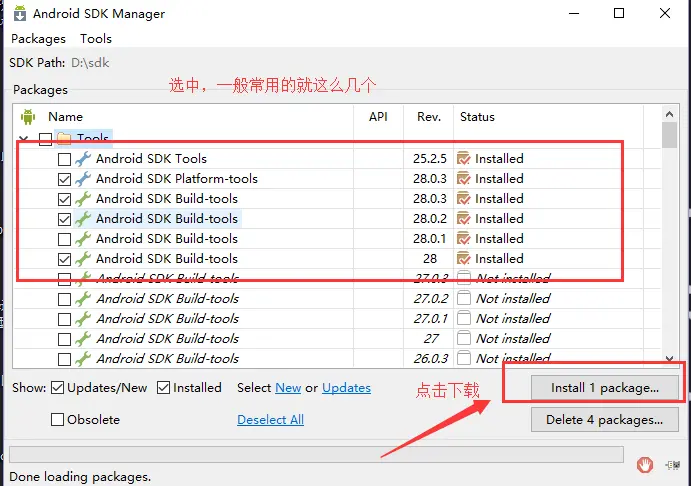The height and width of the screenshot is (486, 691).
Task: Select the Android SDK Tools row name
Action: coord(151,159)
